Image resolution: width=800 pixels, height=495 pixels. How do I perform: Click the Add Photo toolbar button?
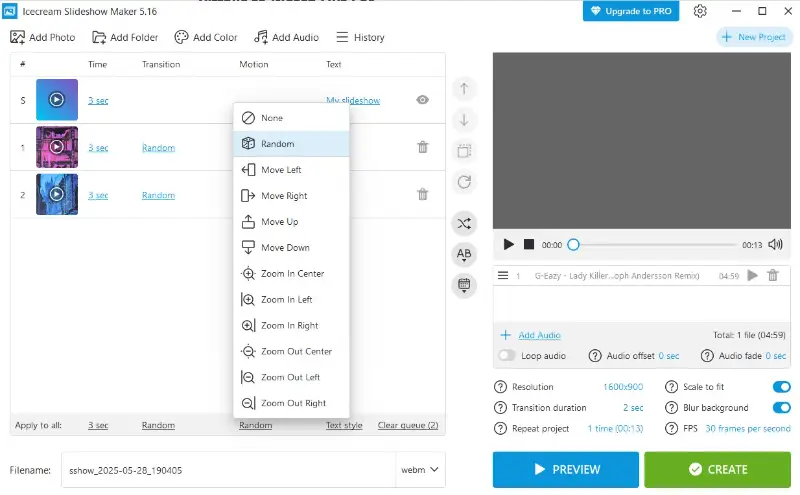point(43,37)
